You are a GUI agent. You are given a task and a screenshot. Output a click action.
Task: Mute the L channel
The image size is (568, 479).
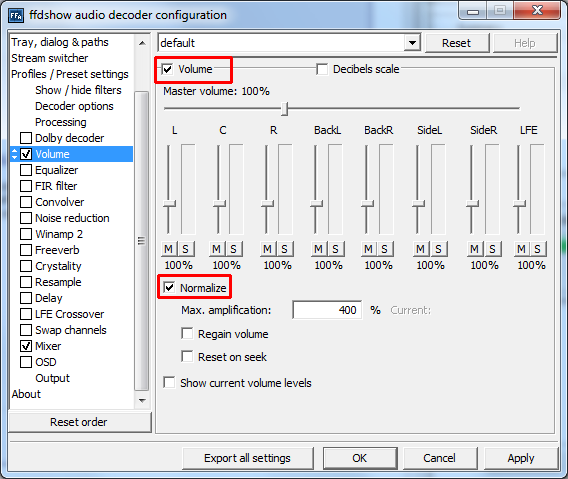(x=168, y=249)
